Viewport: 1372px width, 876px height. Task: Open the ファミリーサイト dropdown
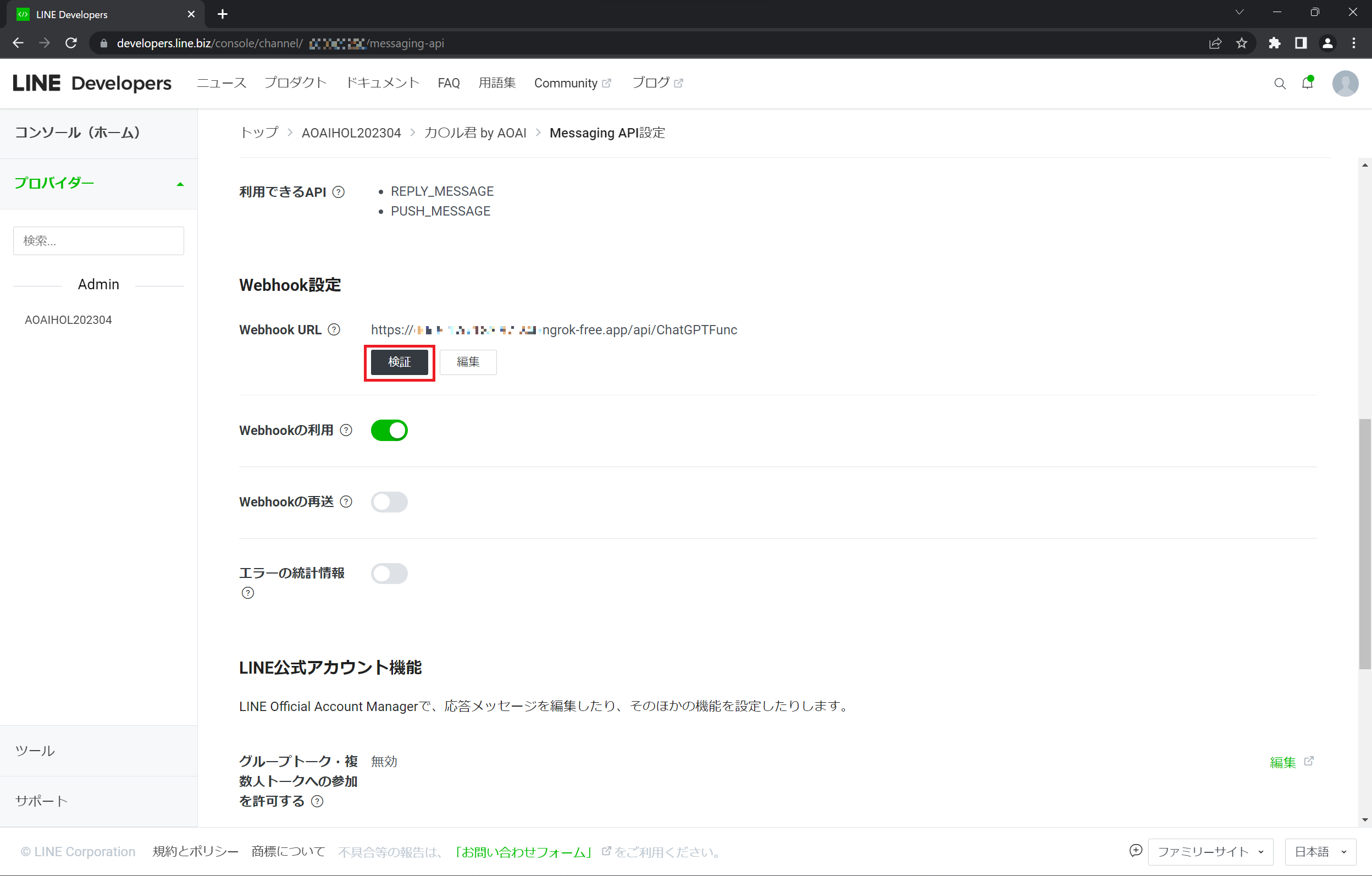(1211, 851)
